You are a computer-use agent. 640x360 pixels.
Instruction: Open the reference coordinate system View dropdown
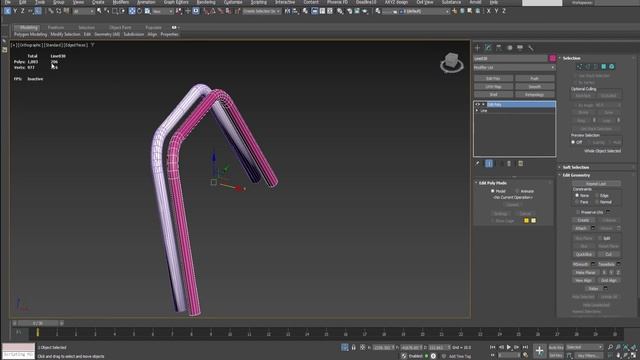click(163, 11)
